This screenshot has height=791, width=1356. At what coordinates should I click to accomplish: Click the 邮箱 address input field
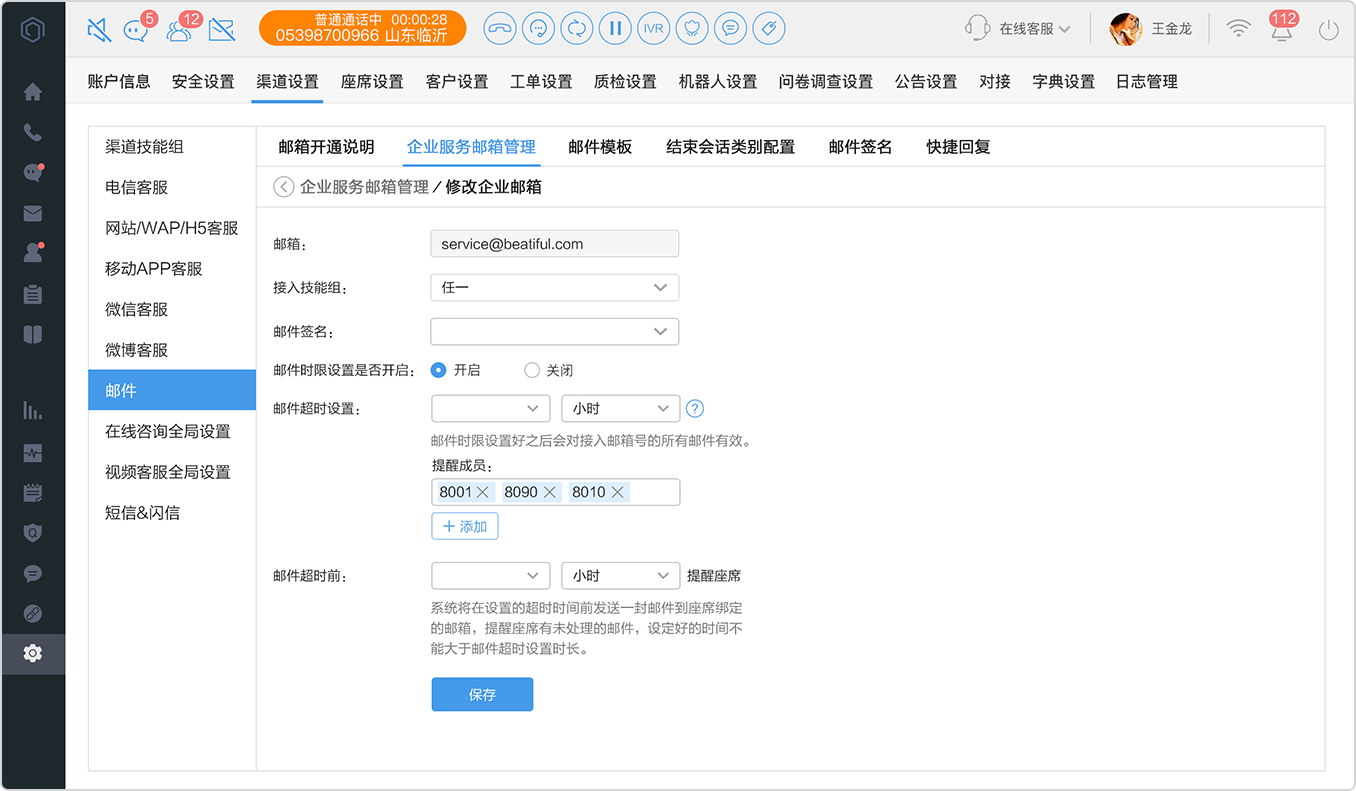[555, 244]
